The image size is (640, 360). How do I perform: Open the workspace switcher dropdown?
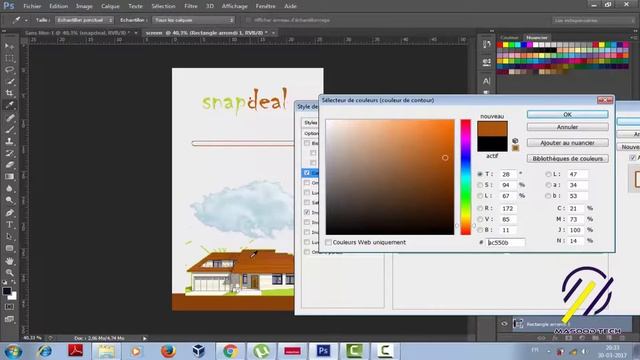(x=594, y=20)
